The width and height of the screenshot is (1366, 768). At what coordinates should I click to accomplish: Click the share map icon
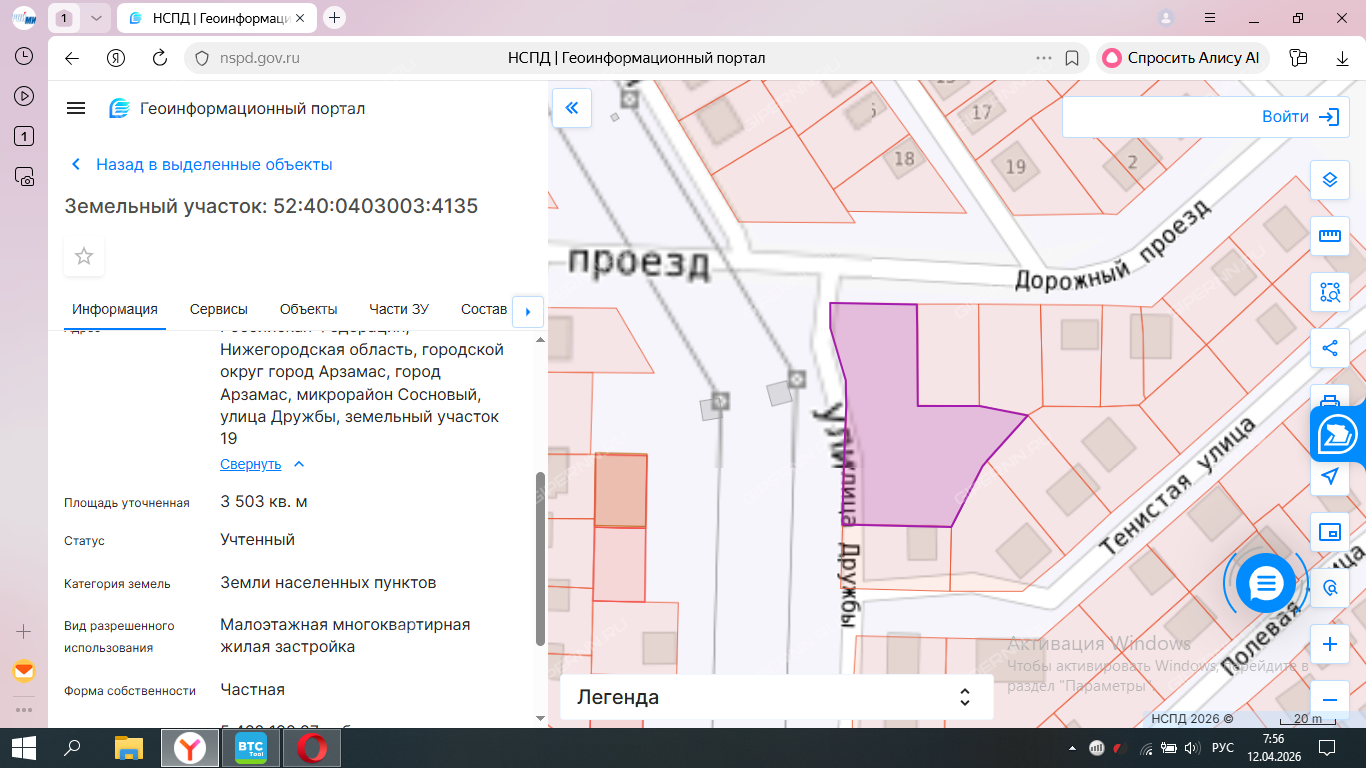pyautogui.click(x=1329, y=348)
